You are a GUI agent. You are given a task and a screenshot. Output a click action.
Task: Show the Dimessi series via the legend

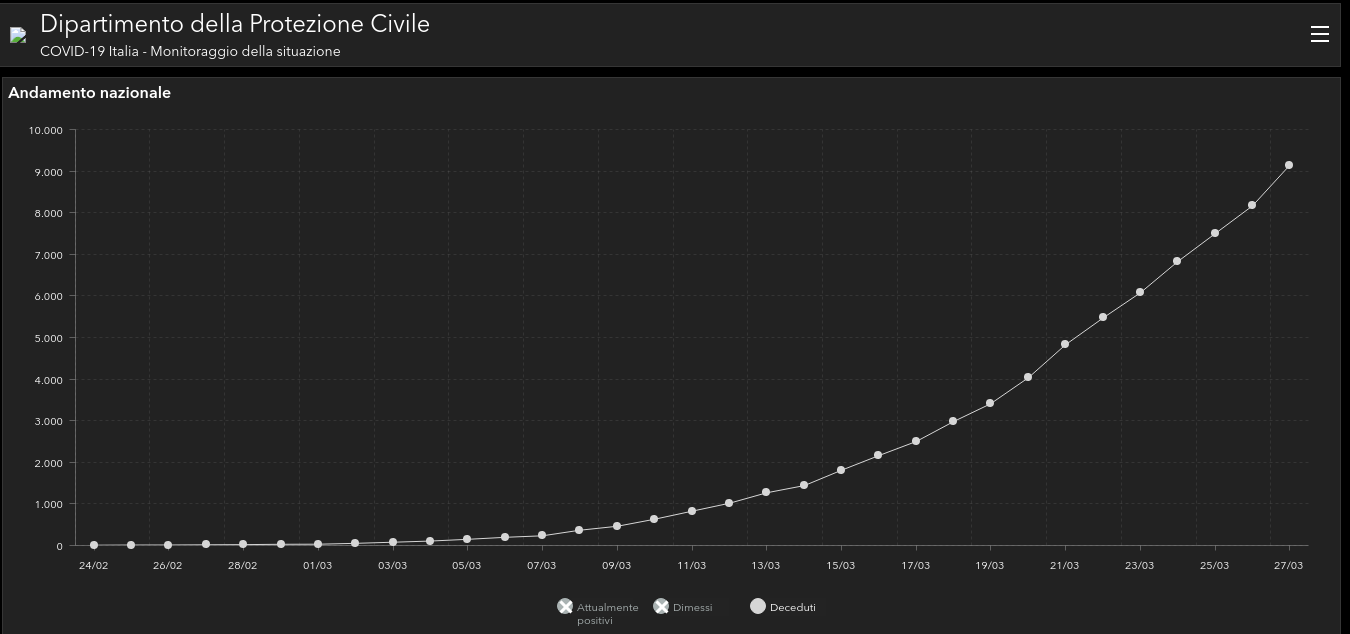coord(661,607)
